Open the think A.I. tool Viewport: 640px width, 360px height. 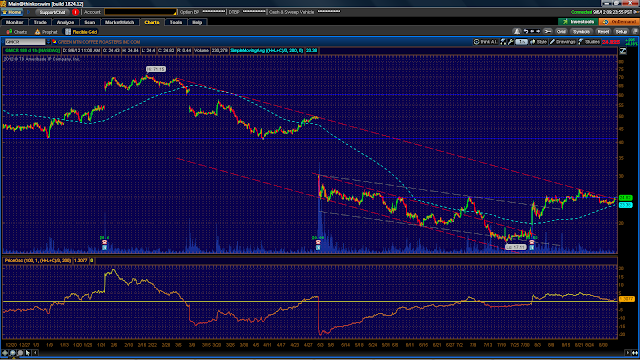click(x=485, y=42)
